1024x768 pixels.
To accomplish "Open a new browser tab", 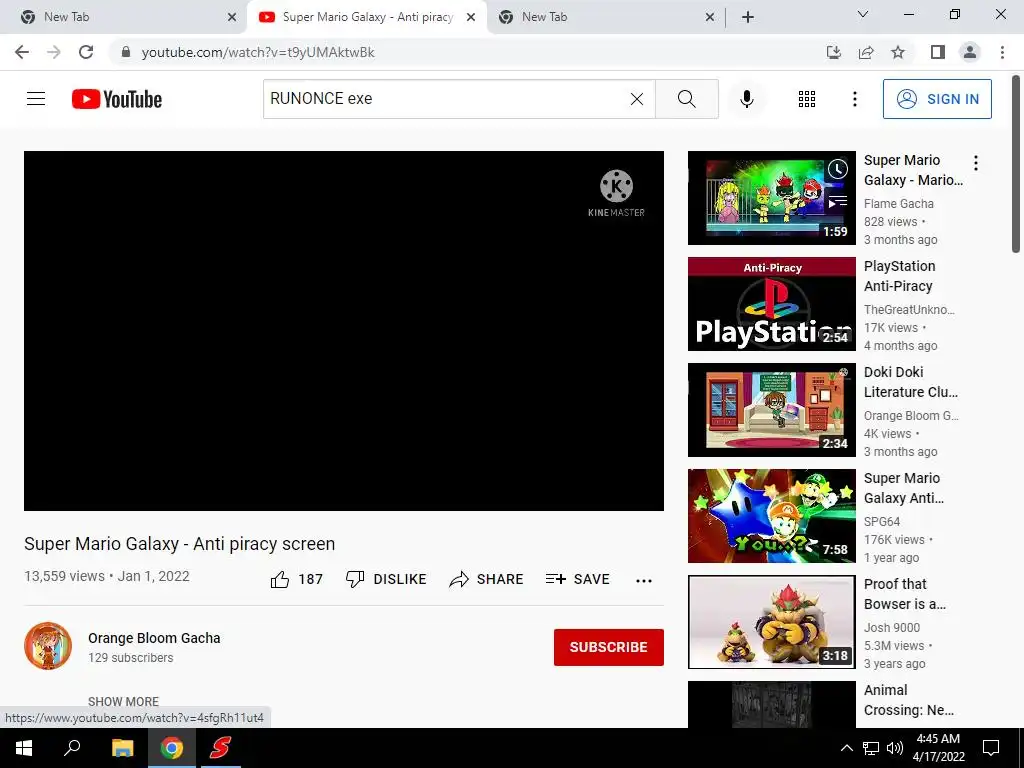I will 748,17.
